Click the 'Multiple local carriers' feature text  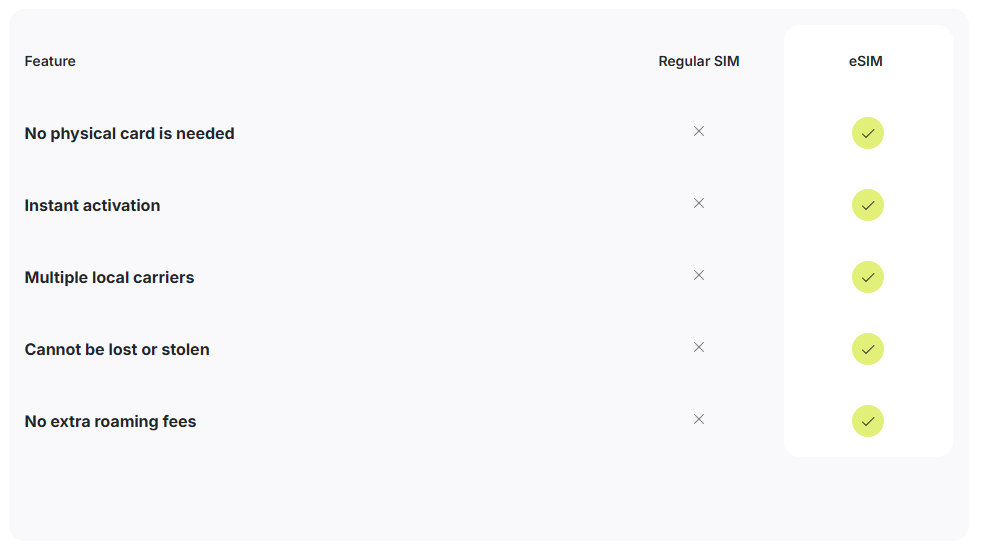pos(109,277)
